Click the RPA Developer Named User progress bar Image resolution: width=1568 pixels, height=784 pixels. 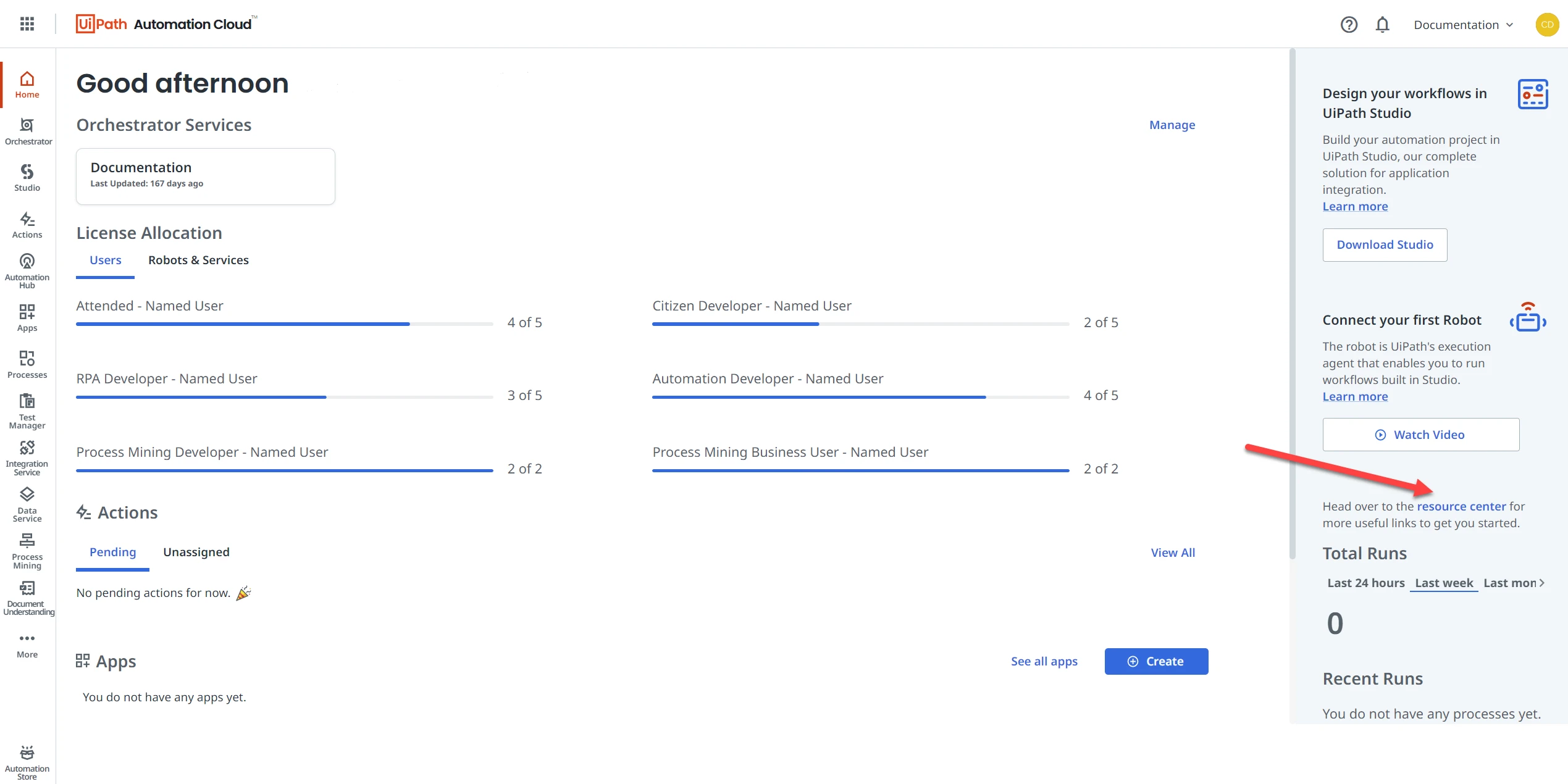point(285,397)
